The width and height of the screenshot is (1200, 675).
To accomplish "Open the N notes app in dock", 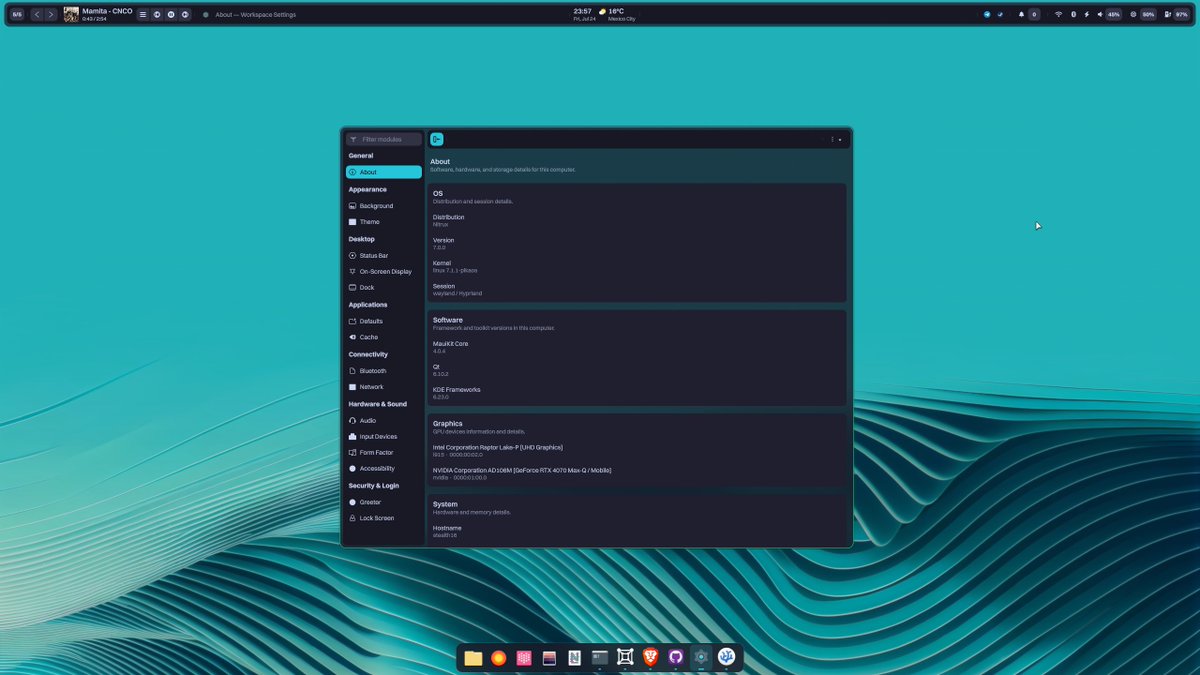I will click(x=574, y=657).
